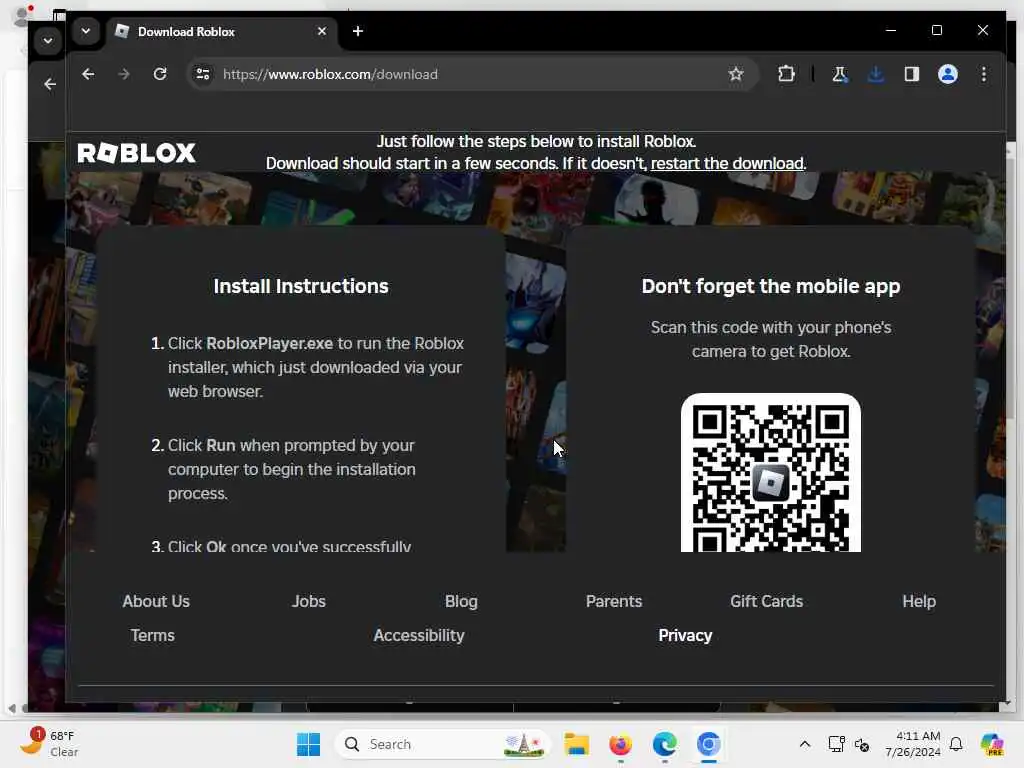
Task: Open the notifications bell icon
Action: pos(956,744)
